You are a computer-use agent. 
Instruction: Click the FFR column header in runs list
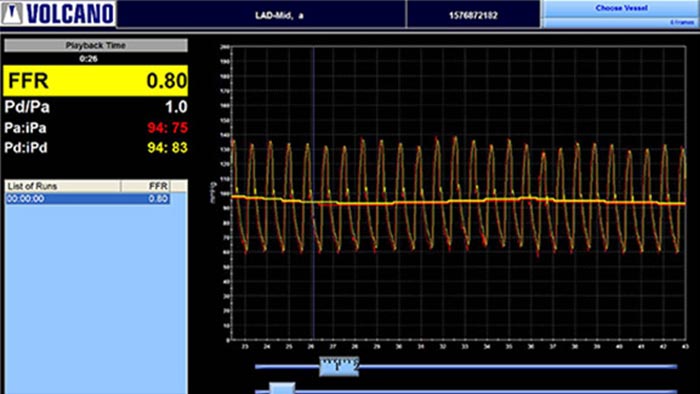(x=145, y=186)
